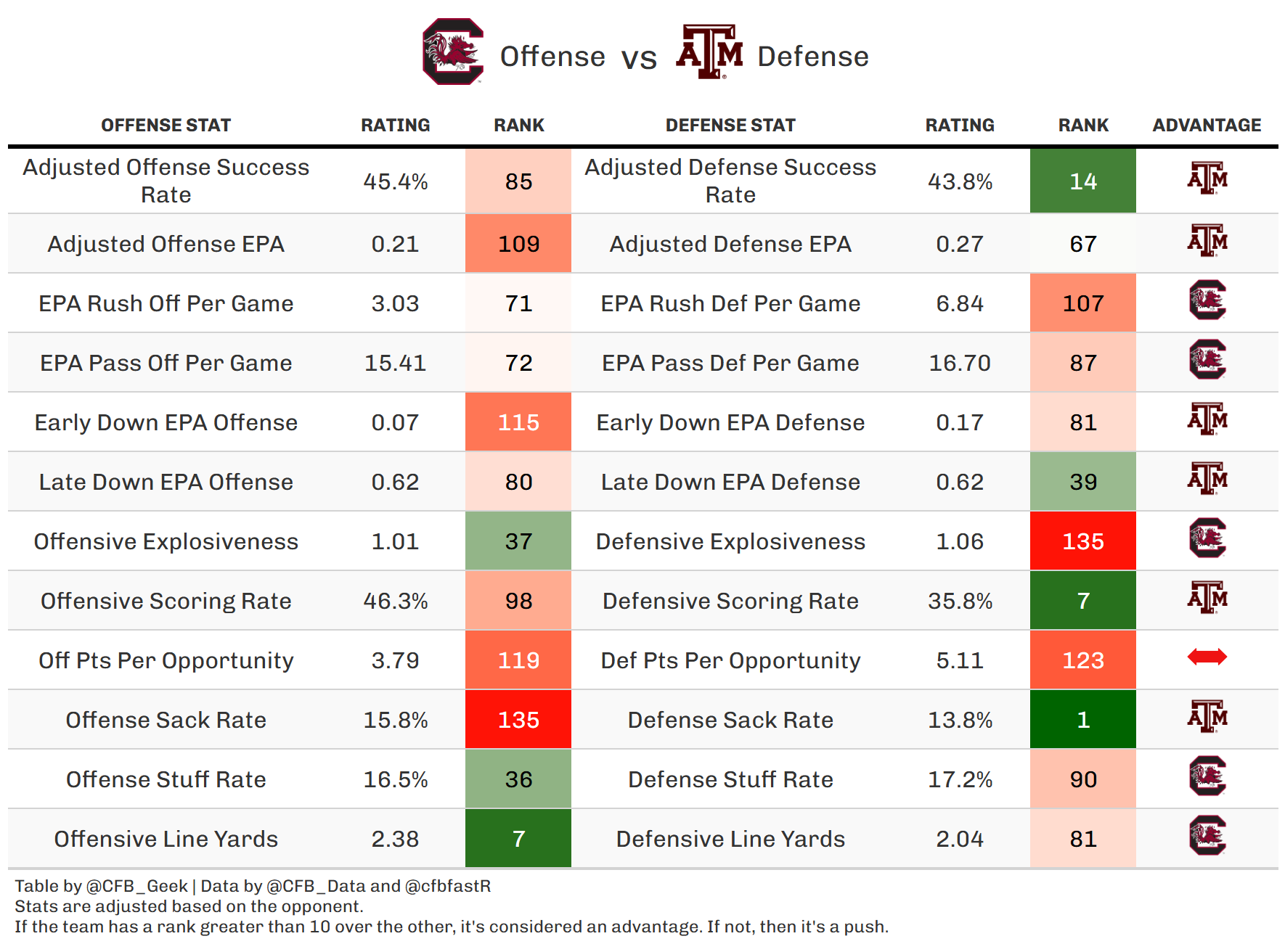
Task: Click the South Carolina Gamecocks logo in the title
Action: tap(453, 52)
